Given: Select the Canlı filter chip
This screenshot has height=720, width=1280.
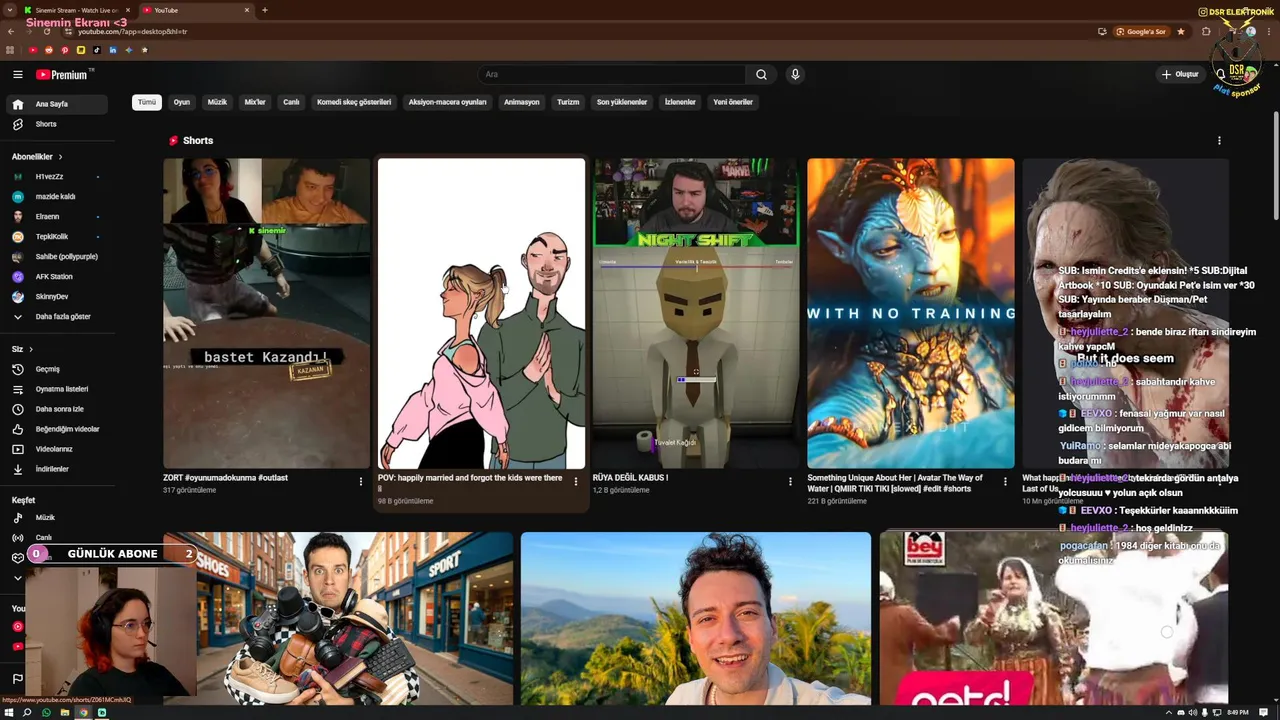Looking at the screenshot, I should coord(291,102).
